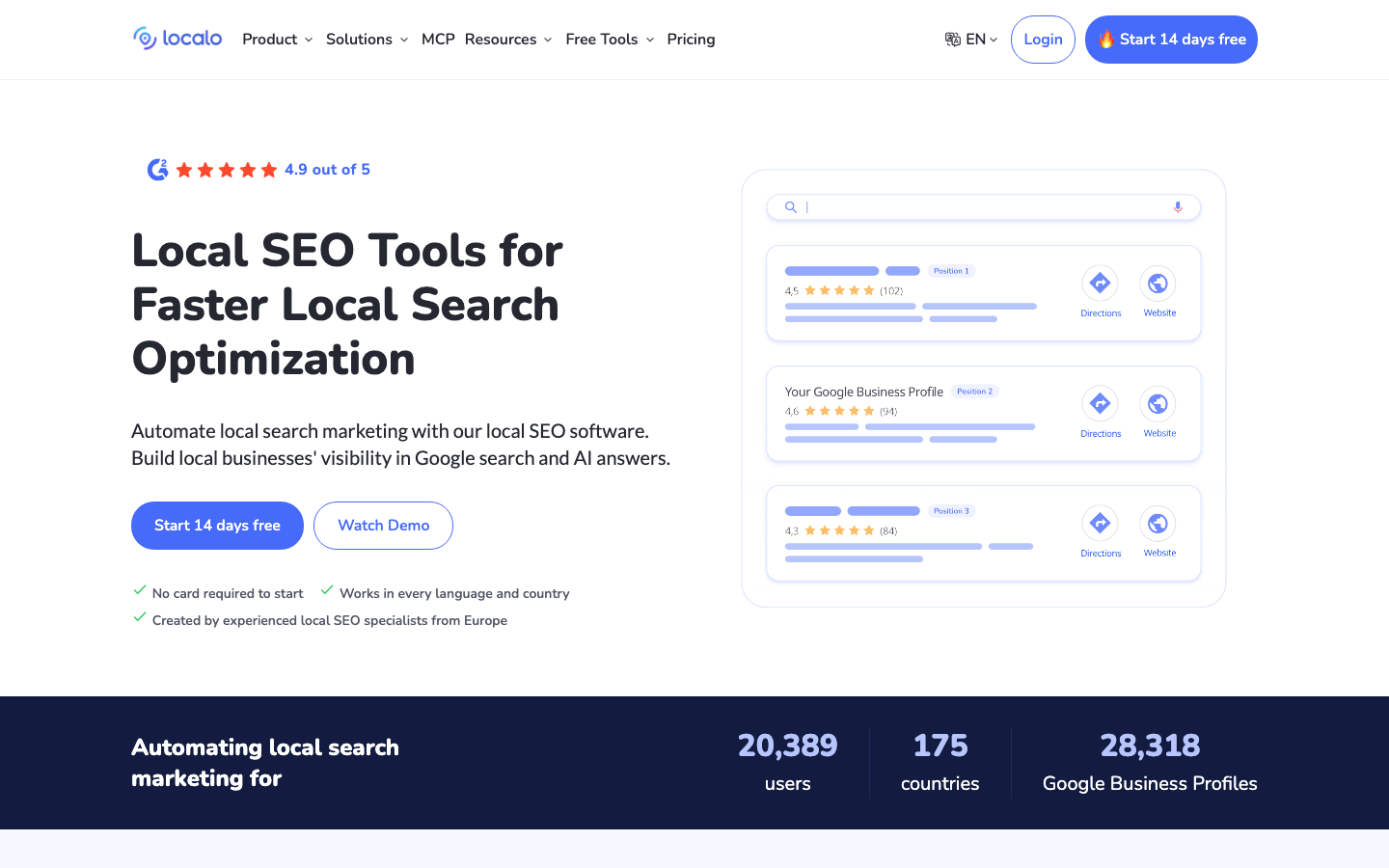Click the (102) review count
Viewport: 1389px width, 868px height.
click(891, 290)
